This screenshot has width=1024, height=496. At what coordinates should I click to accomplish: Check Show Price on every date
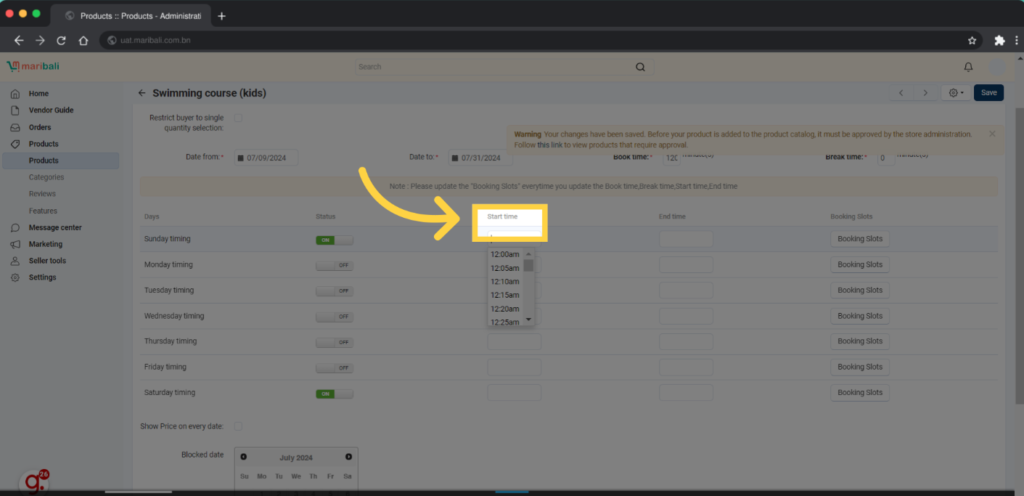tap(238, 426)
